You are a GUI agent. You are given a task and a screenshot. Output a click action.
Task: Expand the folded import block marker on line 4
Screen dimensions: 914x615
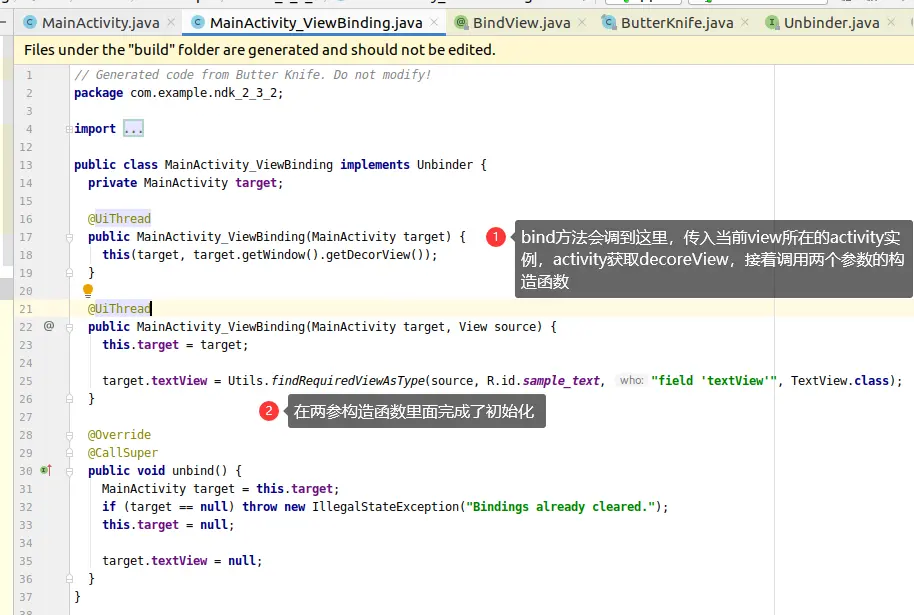point(69,129)
